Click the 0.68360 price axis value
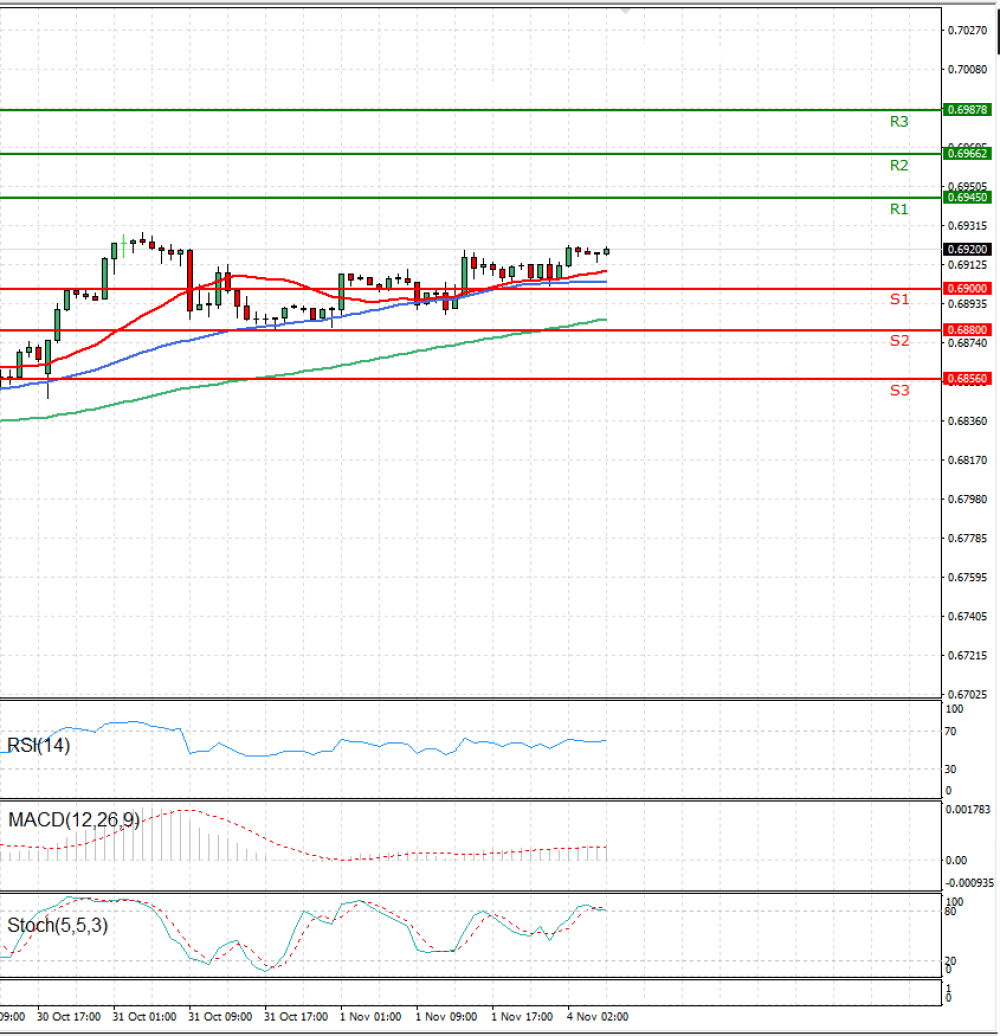This screenshot has height=1036, width=1000. 967,421
